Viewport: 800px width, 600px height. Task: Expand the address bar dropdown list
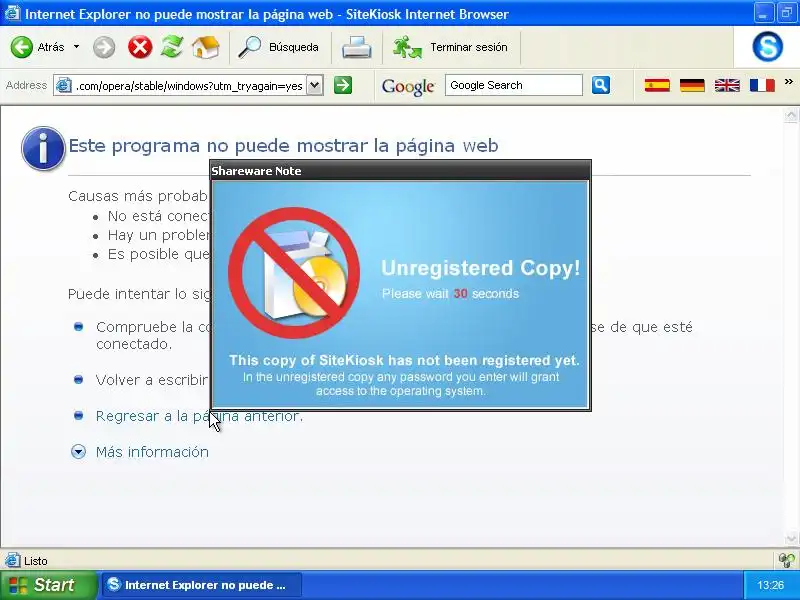pos(315,85)
